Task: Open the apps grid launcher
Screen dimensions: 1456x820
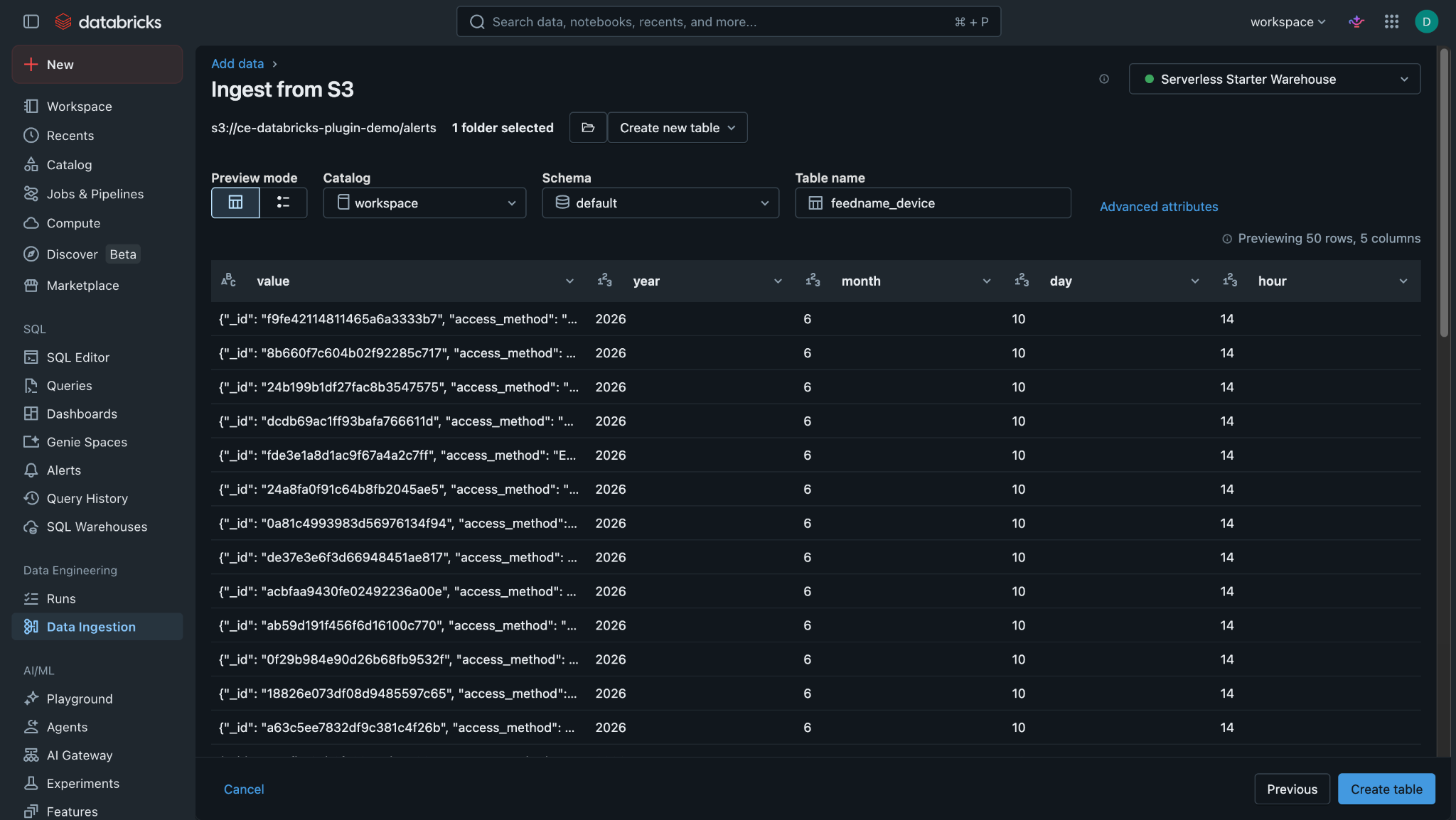Action: click(1391, 21)
